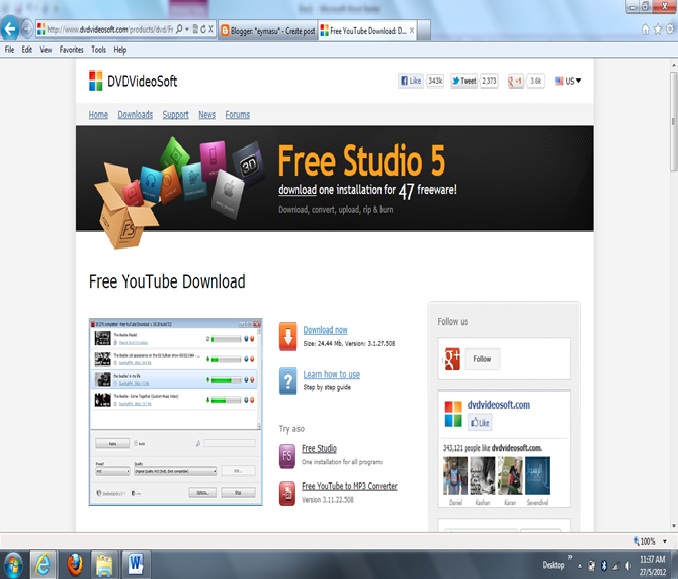Image resolution: width=678 pixels, height=579 pixels.
Task: Click the Google+ icon in Follow us
Action: pos(452,359)
